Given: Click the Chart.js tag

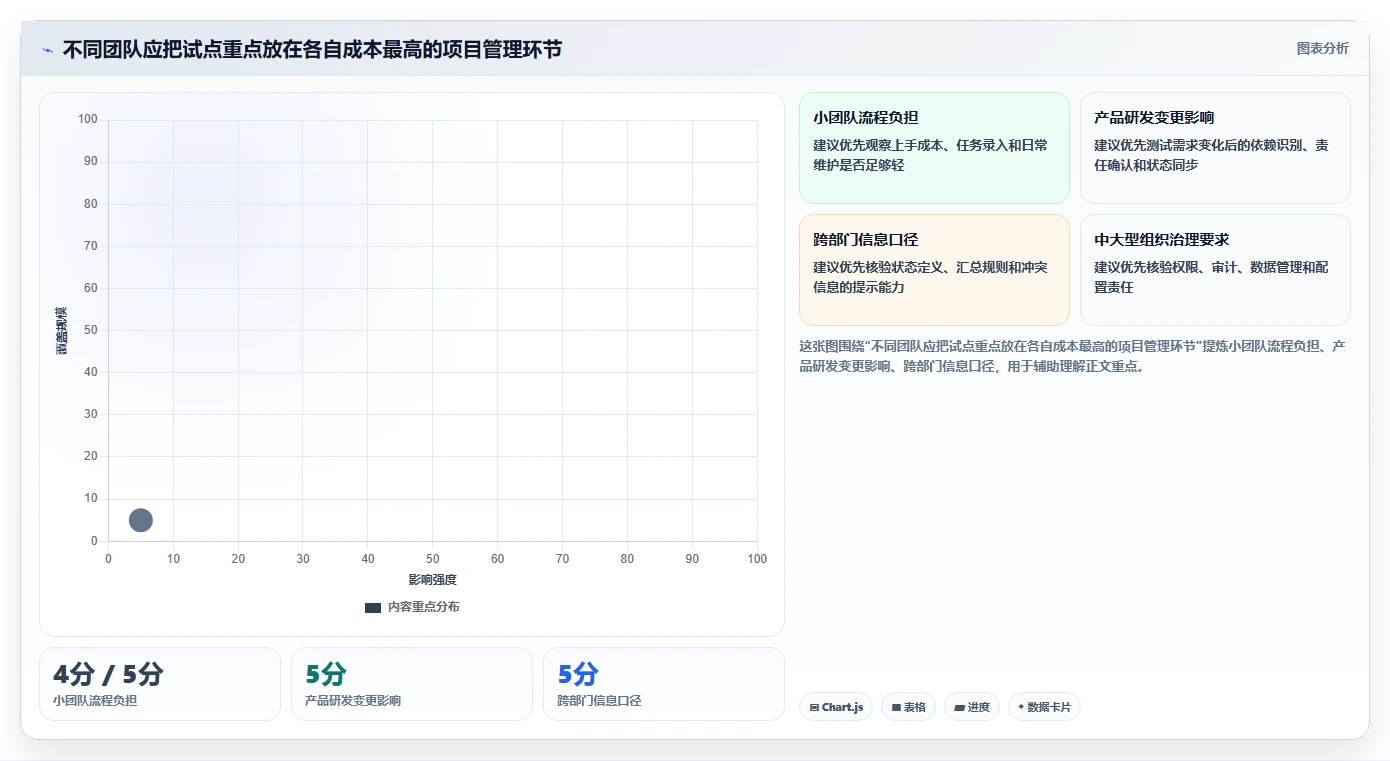Looking at the screenshot, I should pos(836,707).
